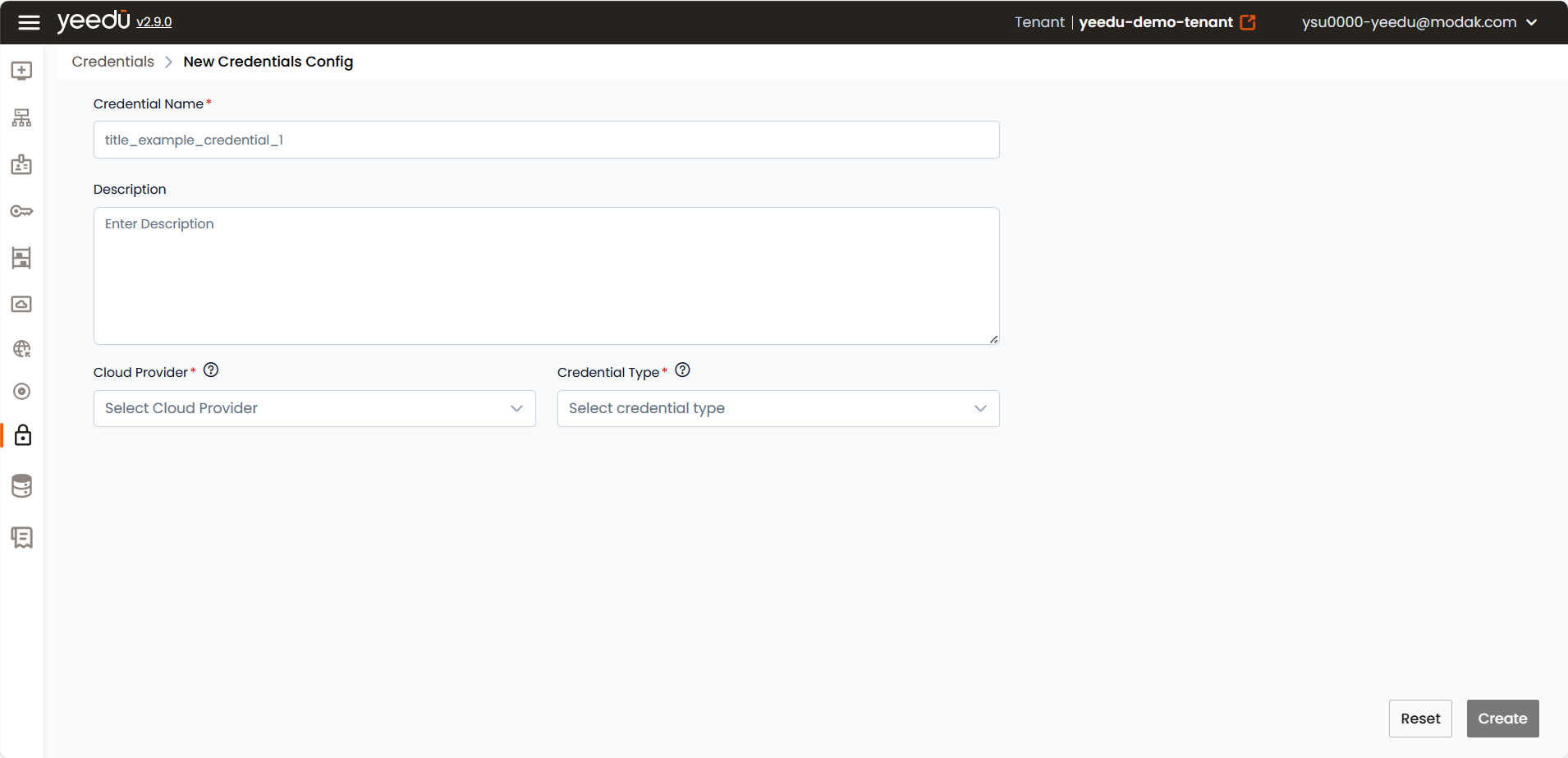Click the Create button
Screen dimensions: 1568x758
pyautogui.click(x=1502, y=719)
